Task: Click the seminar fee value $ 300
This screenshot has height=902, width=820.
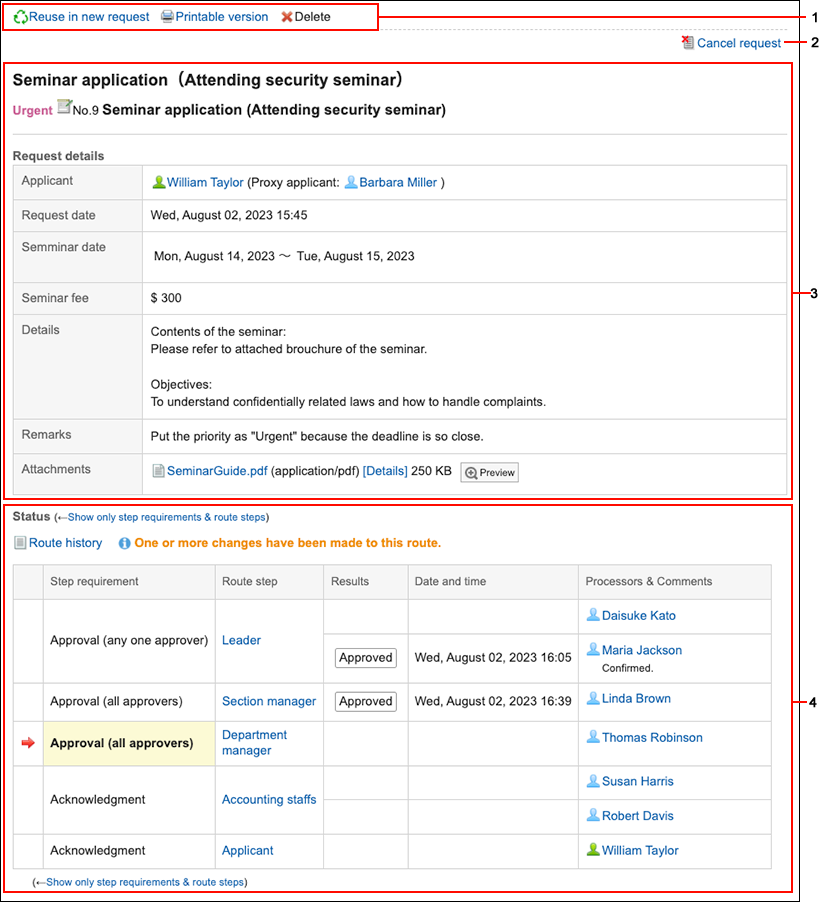Action: [x=166, y=298]
